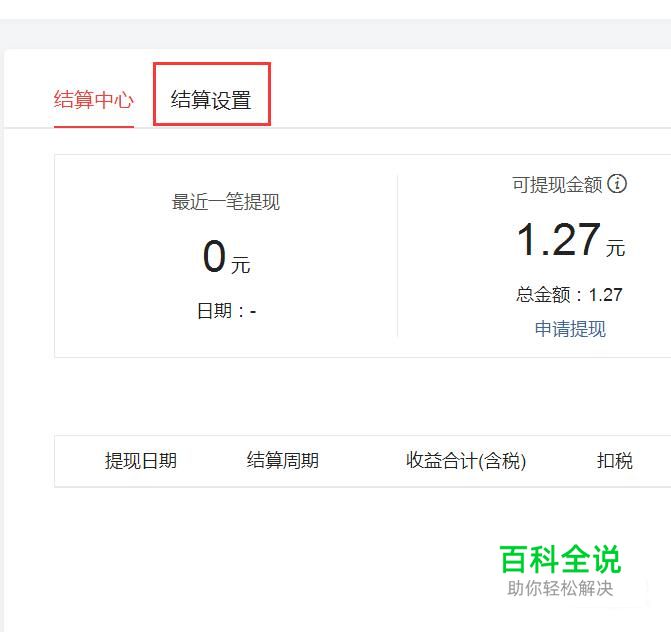The height and width of the screenshot is (632, 671).
Task: Click the 可提现金额 label
Action: click(557, 185)
